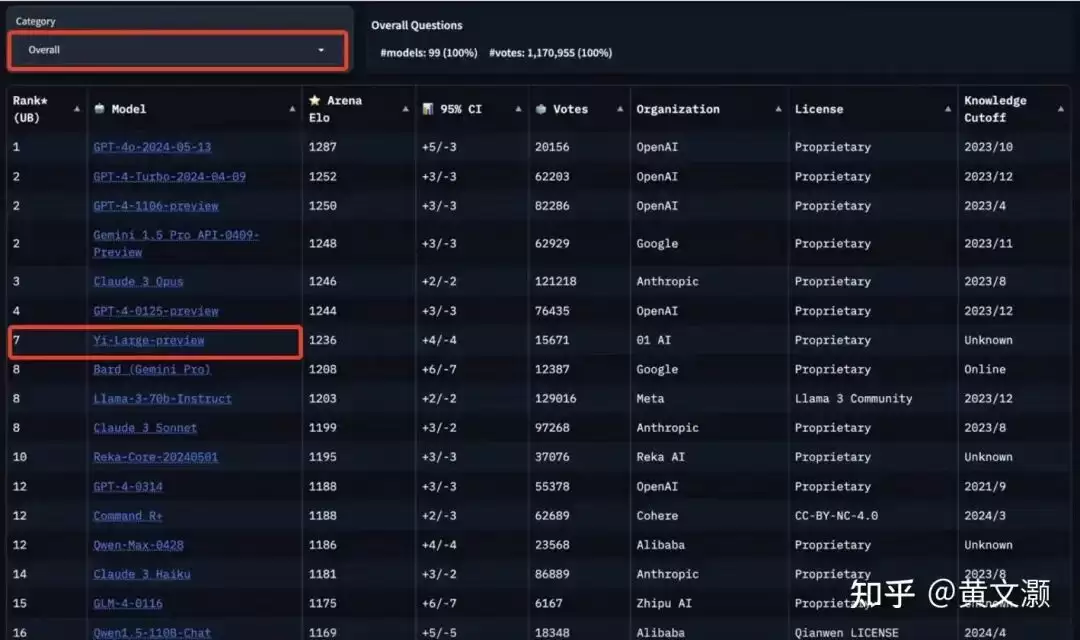Viewport: 1080px width, 640px height.
Task: Sort by Votes using header arrow
Action: point(620,109)
